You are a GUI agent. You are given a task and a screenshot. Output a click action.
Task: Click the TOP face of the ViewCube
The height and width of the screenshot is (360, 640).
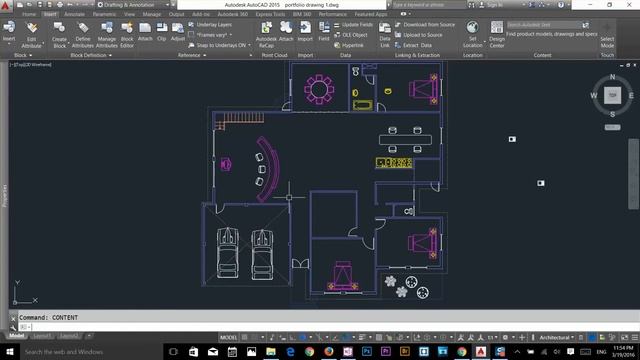click(x=612, y=95)
